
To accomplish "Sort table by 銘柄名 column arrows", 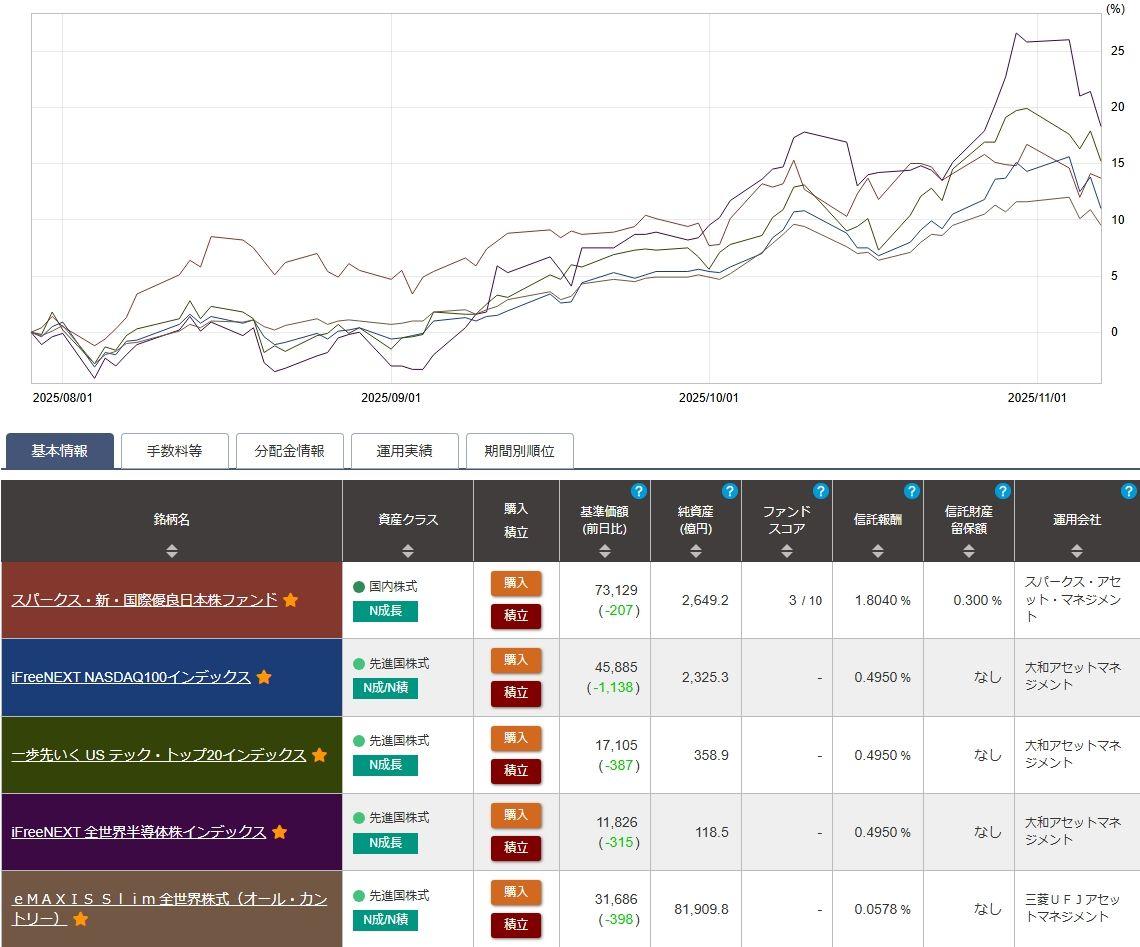I will pos(172,550).
